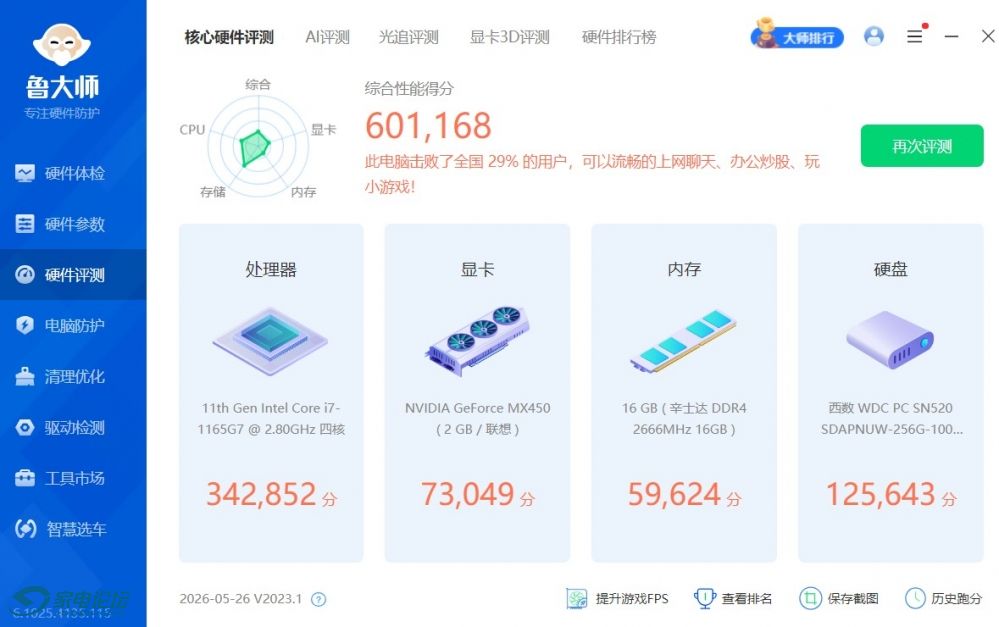Click the 11th Gen Intel Core i7 text
The width and height of the screenshot is (999, 627).
(271, 419)
